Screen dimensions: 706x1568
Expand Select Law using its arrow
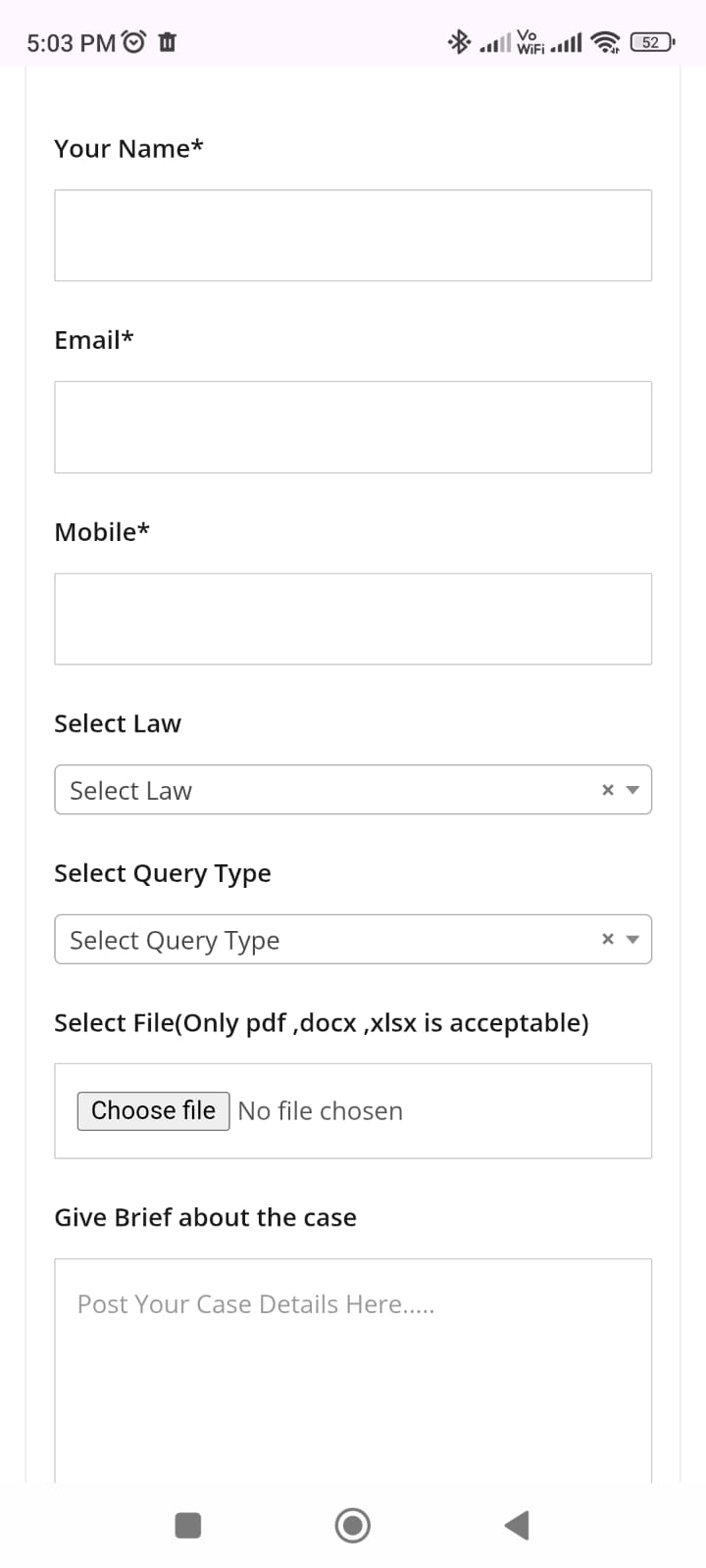click(632, 790)
